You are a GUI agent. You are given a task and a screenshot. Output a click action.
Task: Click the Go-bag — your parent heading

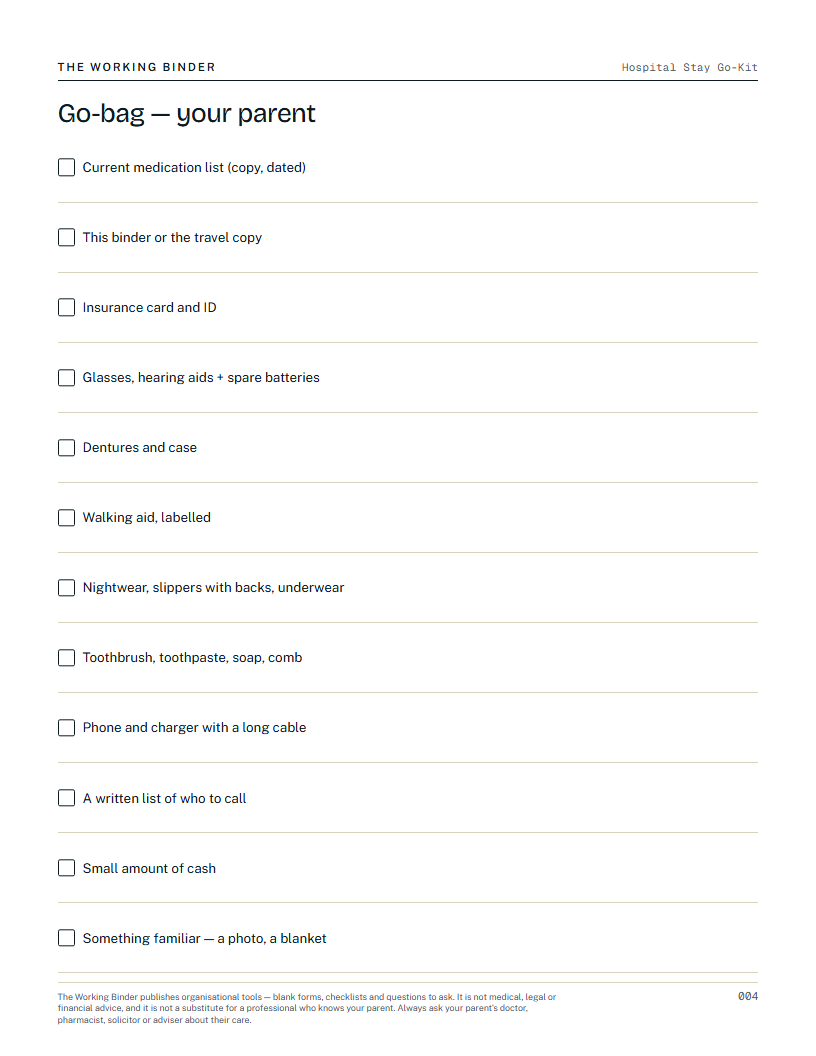tap(186, 113)
